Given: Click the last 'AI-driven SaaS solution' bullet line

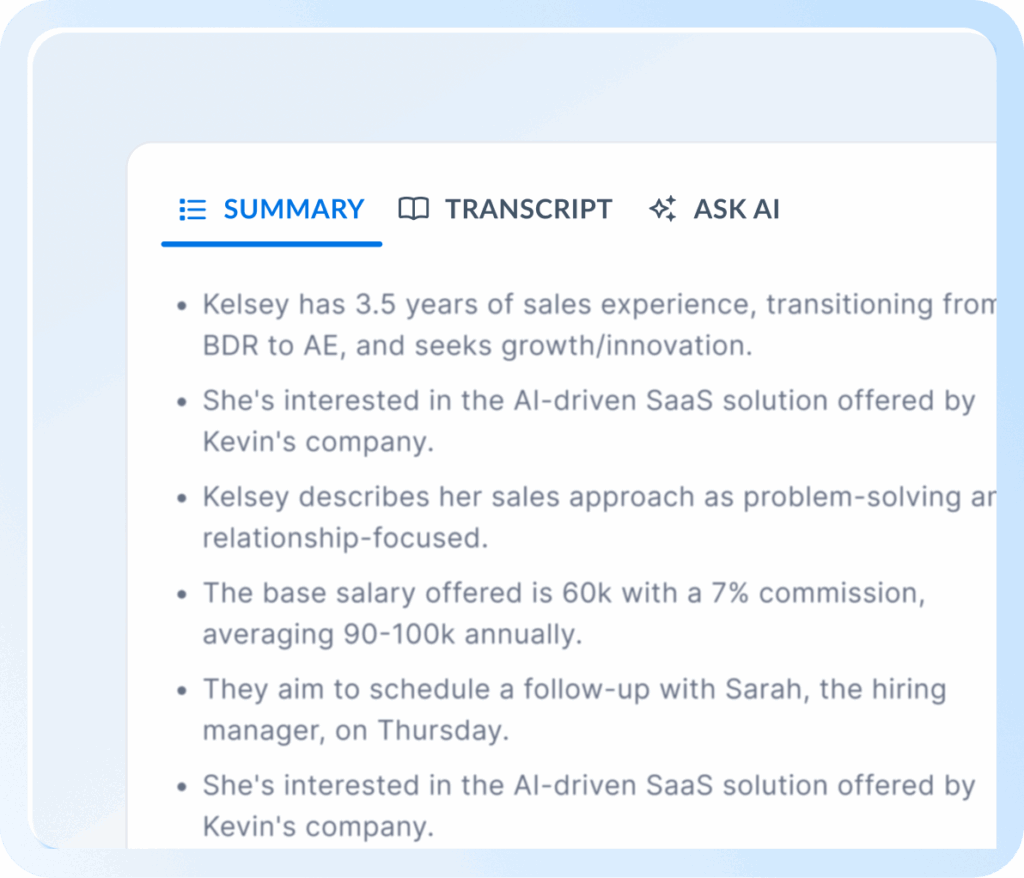Looking at the screenshot, I should coord(588,785).
